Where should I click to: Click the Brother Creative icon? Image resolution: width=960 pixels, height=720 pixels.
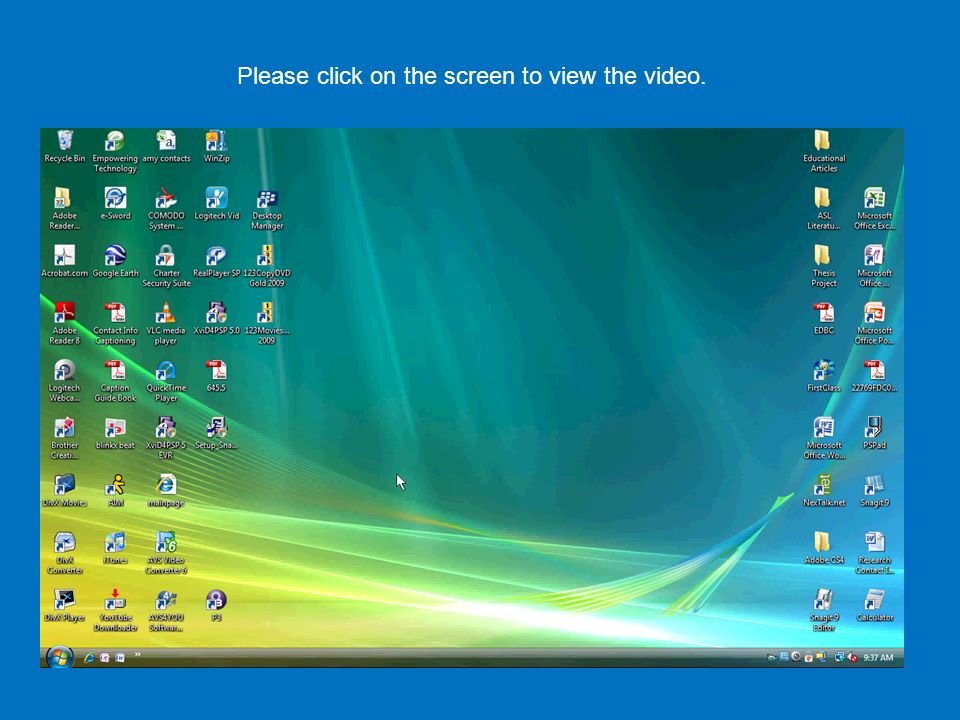[64, 438]
